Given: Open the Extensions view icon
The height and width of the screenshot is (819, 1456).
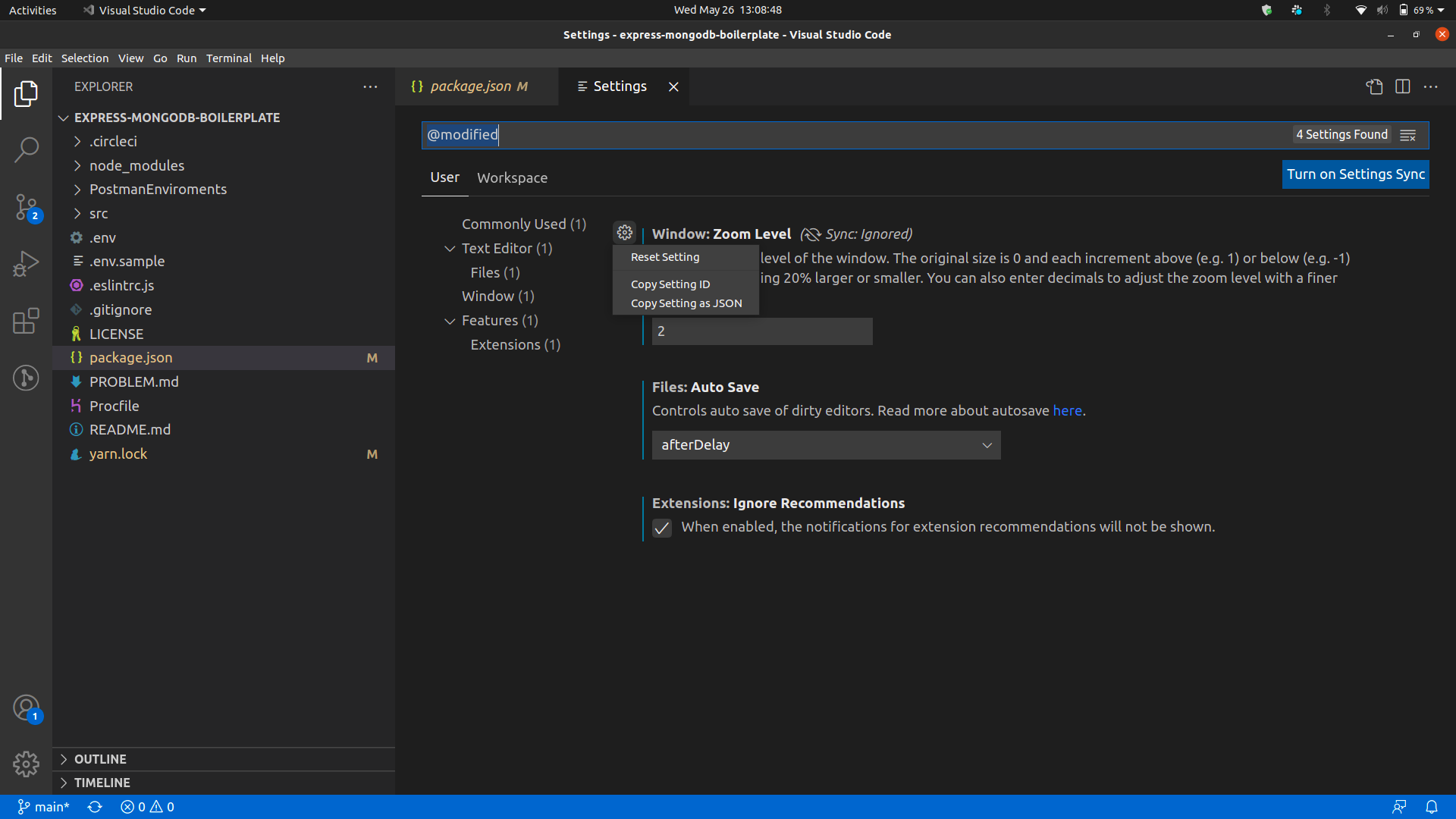Looking at the screenshot, I should (x=26, y=321).
